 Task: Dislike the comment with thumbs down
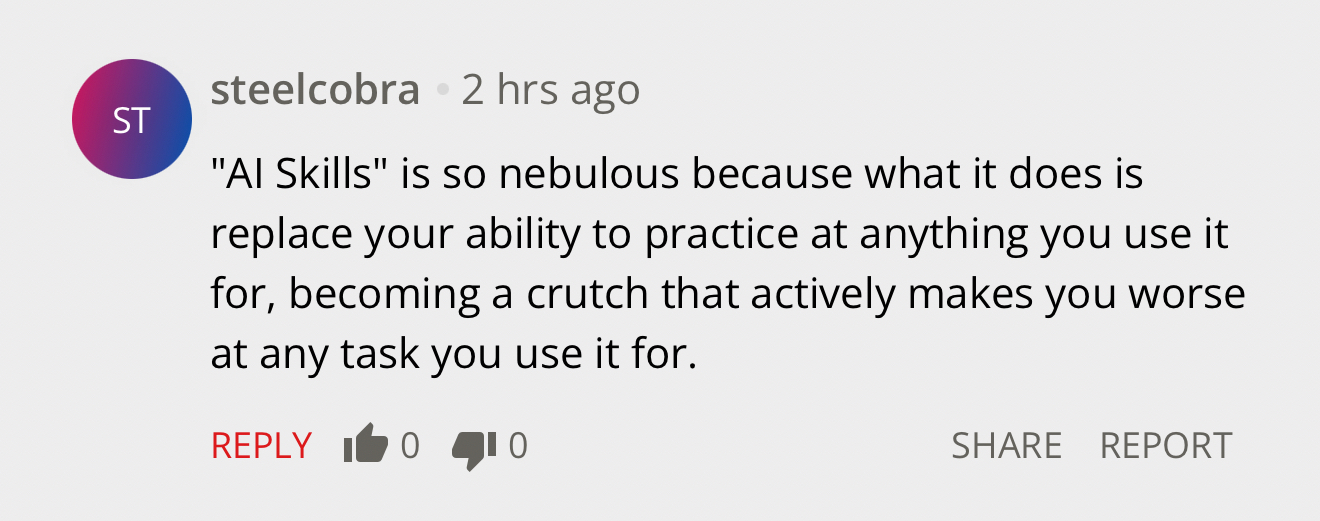(x=473, y=446)
